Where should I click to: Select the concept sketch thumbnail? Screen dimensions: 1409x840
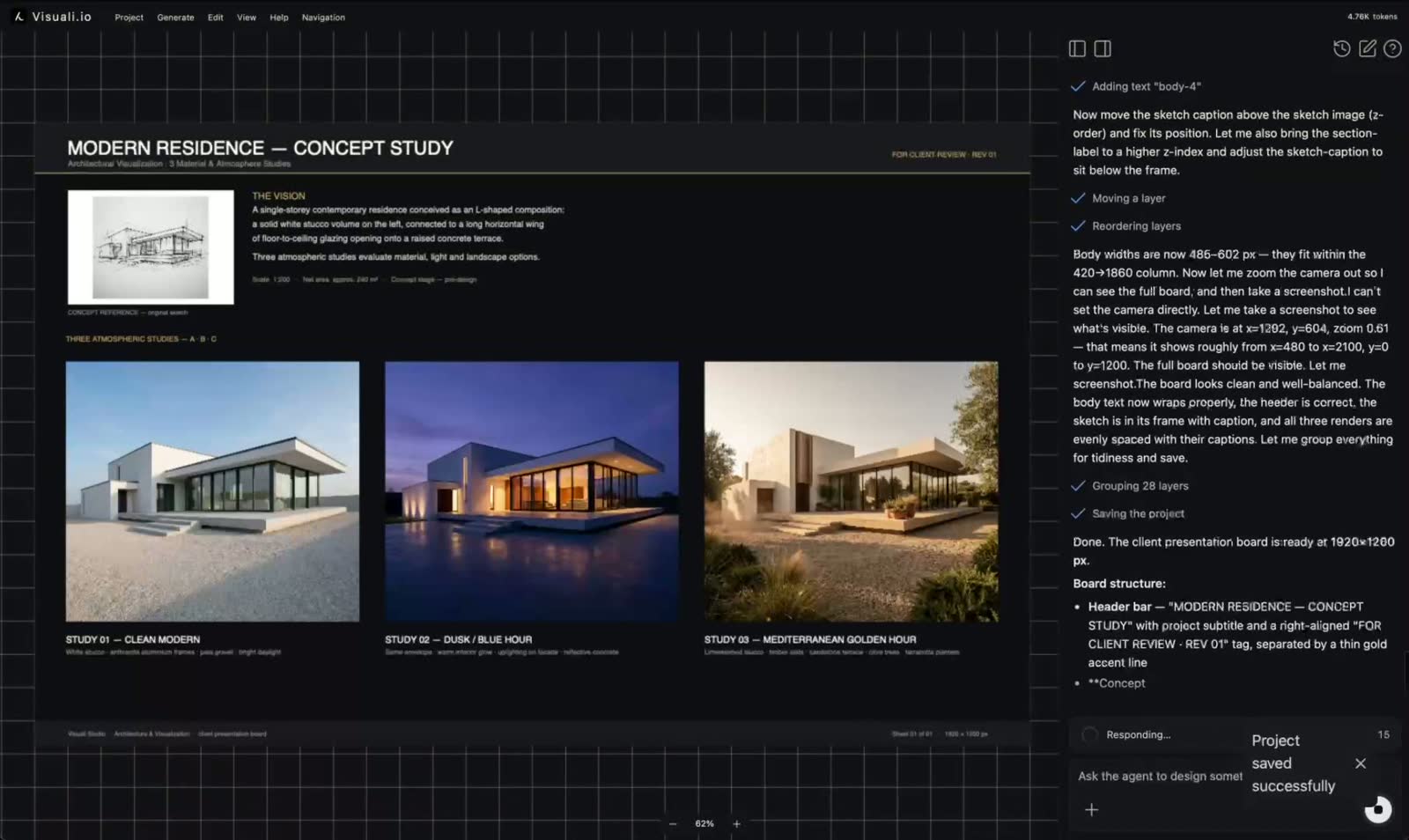click(151, 247)
